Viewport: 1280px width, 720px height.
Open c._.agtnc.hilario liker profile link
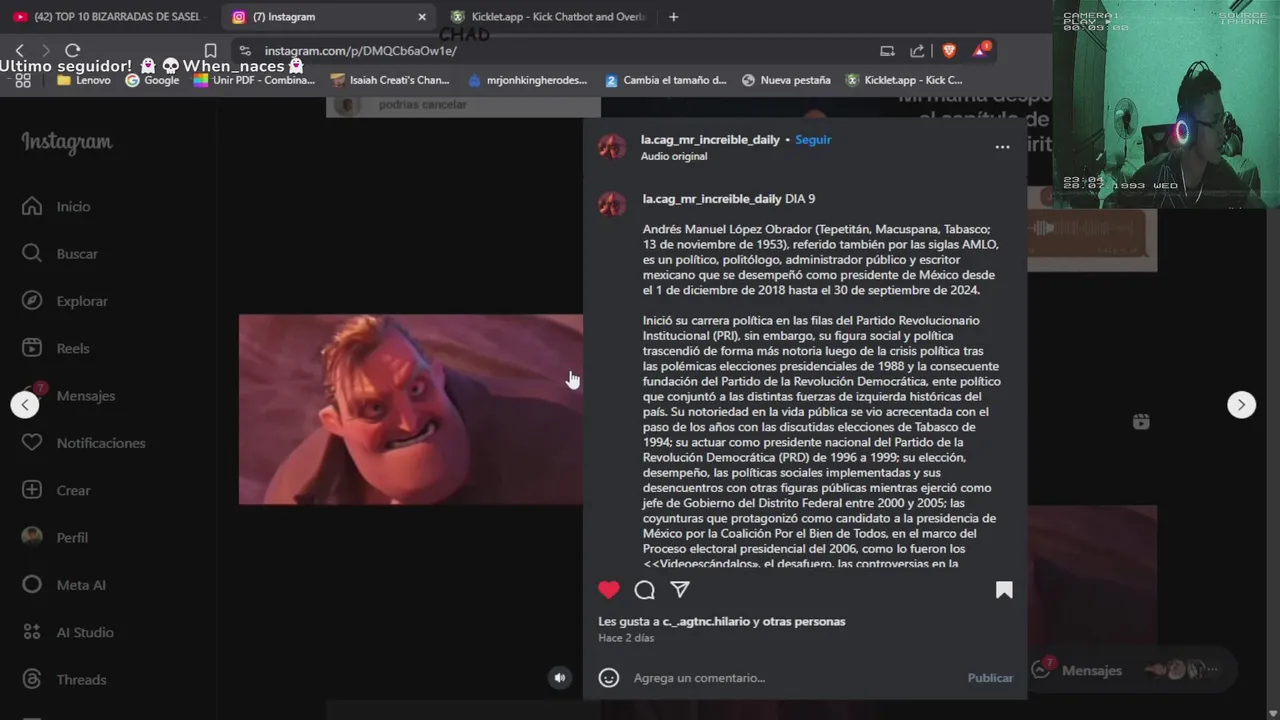(706, 622)
